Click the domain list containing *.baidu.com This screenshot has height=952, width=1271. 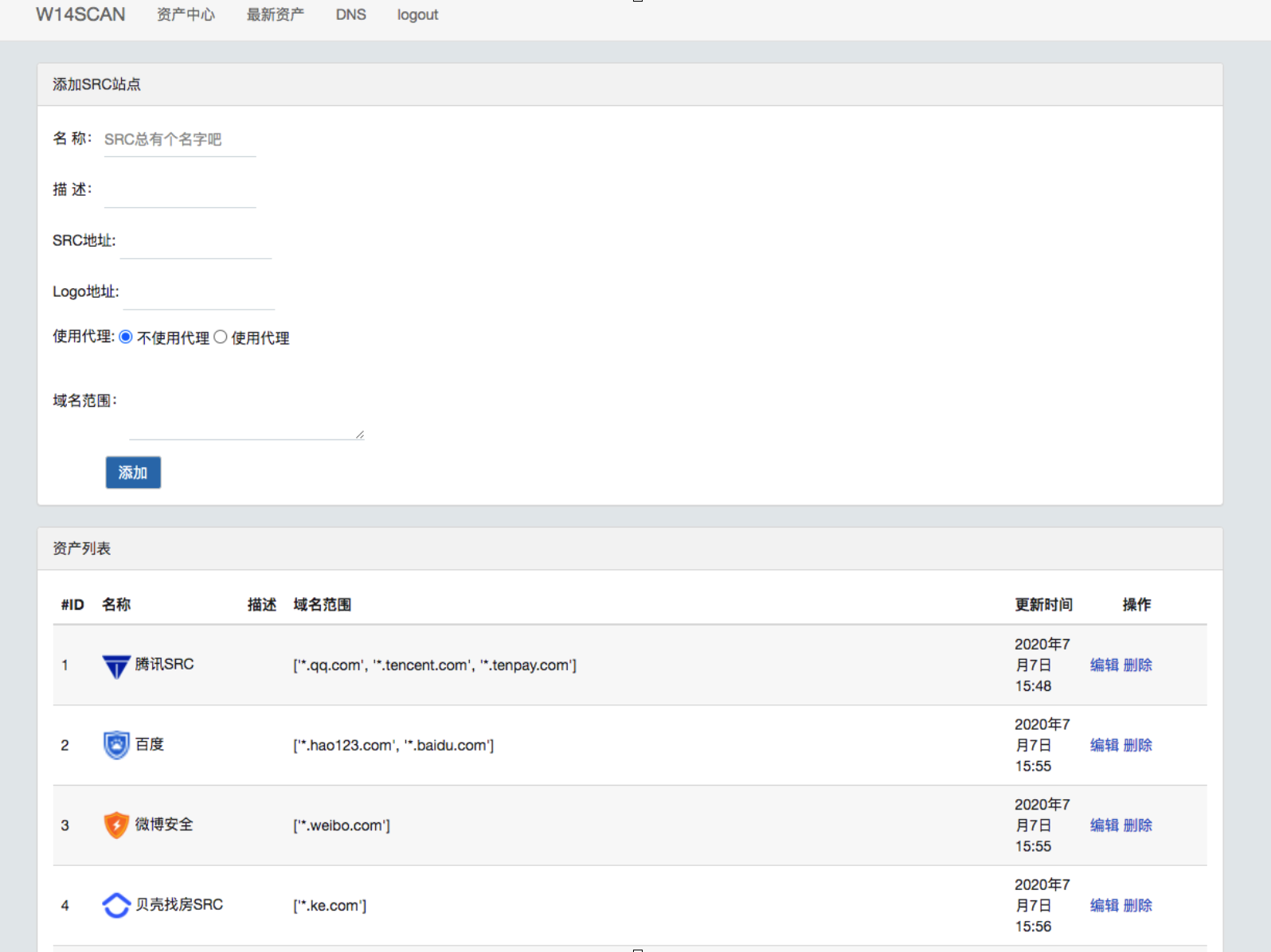click(393, 746)
